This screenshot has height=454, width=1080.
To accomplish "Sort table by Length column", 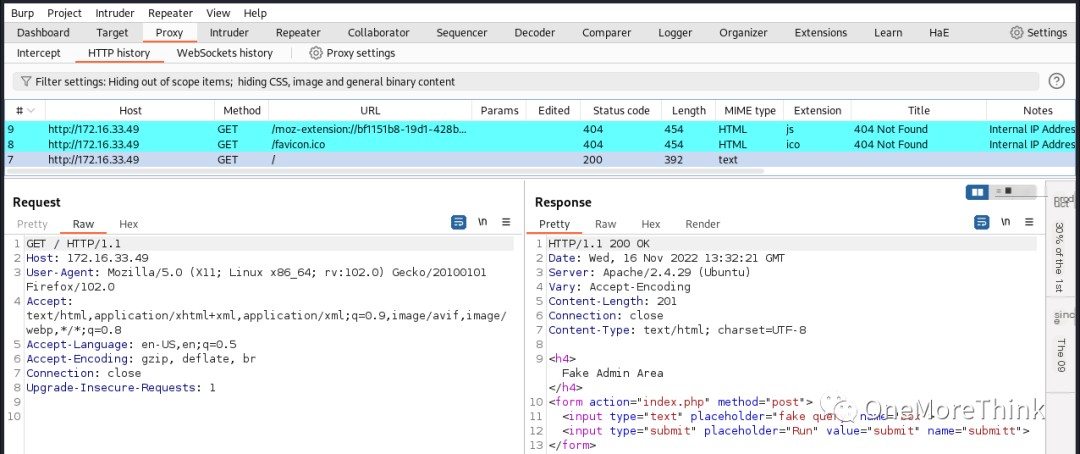I will (689, 110).
